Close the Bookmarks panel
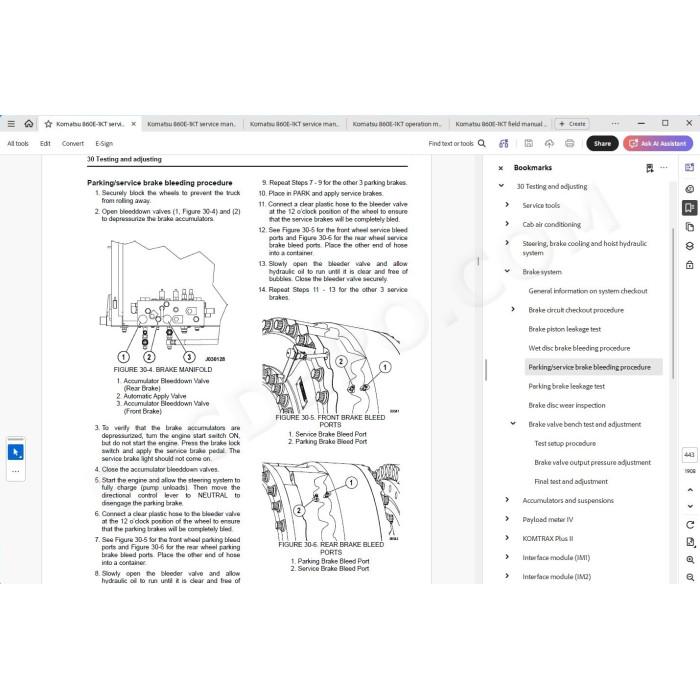This screenshot has width=700, height=700. [x=501, y=168]
